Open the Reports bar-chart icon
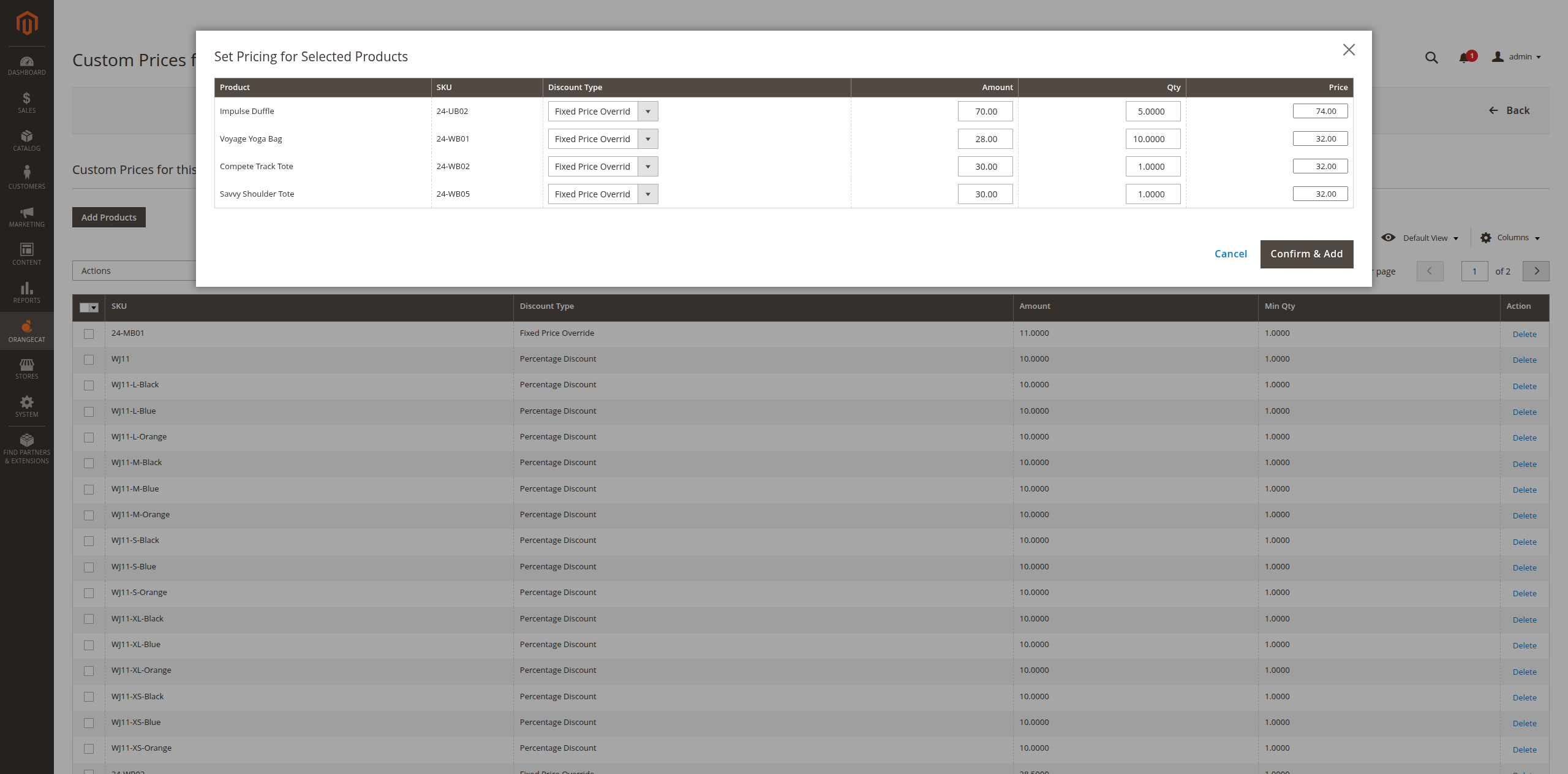Viewport: 1568px width, 774px height. pyautogui.click(x=26, y=292)
